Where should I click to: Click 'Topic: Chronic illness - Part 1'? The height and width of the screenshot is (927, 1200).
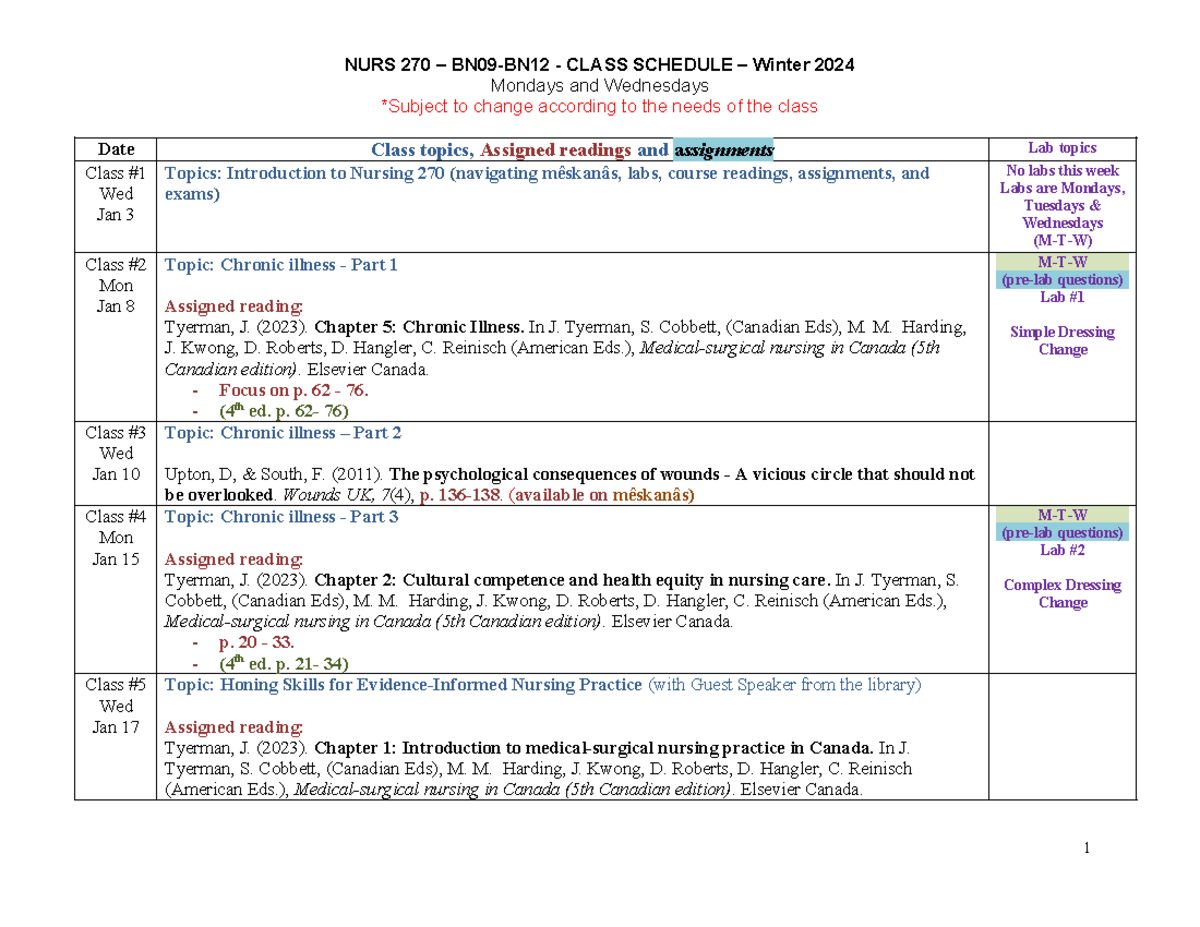(281, 265)
